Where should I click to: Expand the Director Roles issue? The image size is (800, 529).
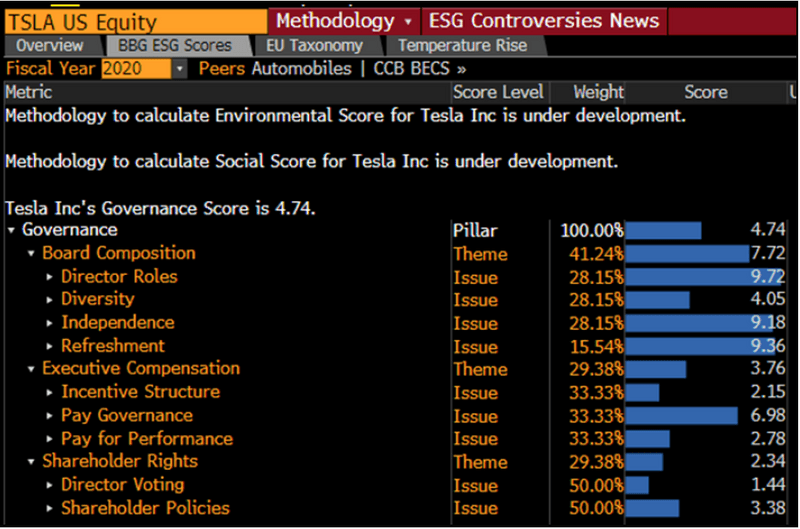49,276
